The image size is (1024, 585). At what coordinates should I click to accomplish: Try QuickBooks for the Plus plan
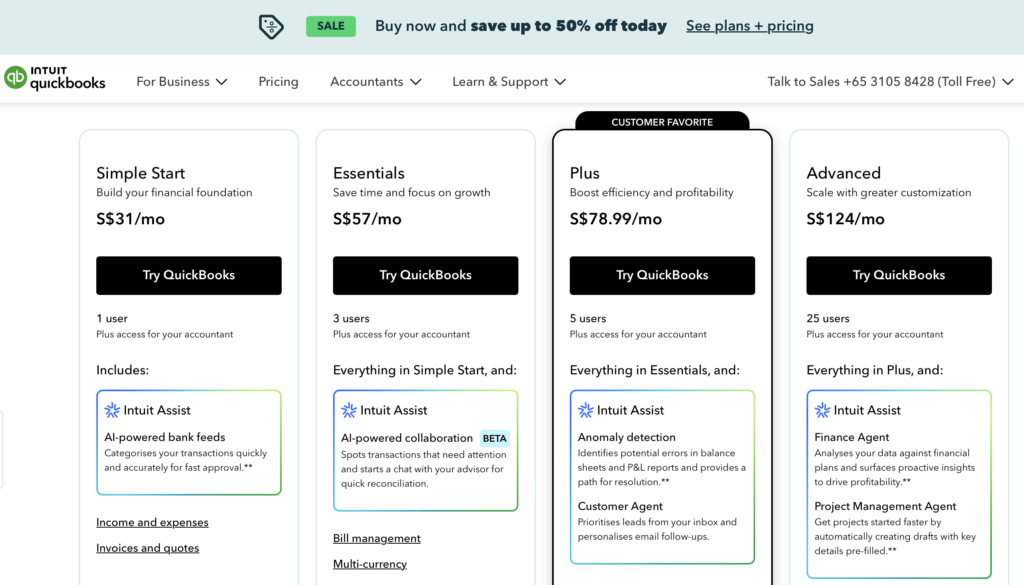tap(662, 275)
